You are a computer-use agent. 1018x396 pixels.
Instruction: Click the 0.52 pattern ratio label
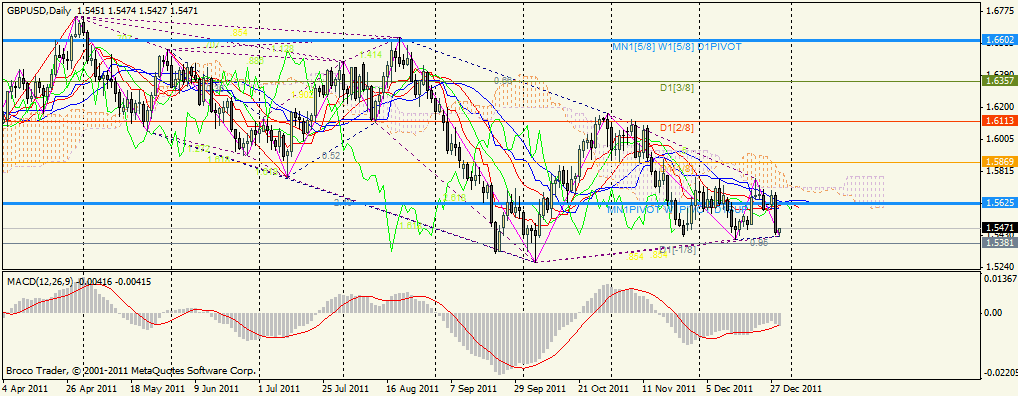tap(330, 156)
